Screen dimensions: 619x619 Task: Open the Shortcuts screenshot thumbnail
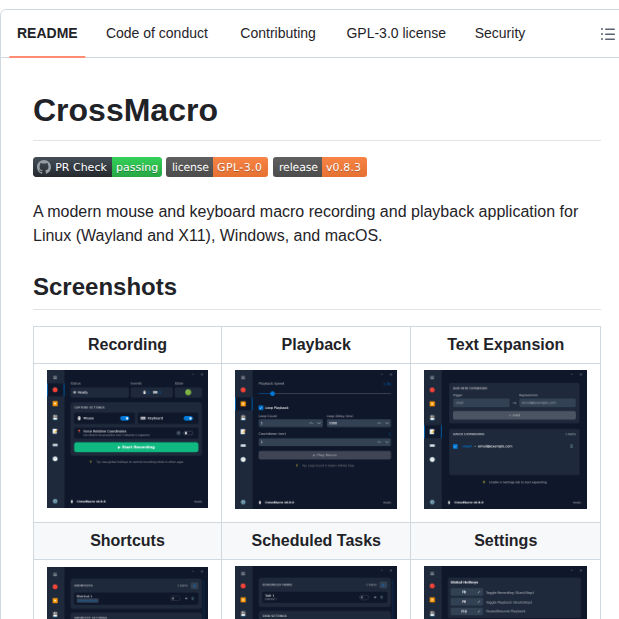pyautogui.click(x=128, y=593)
